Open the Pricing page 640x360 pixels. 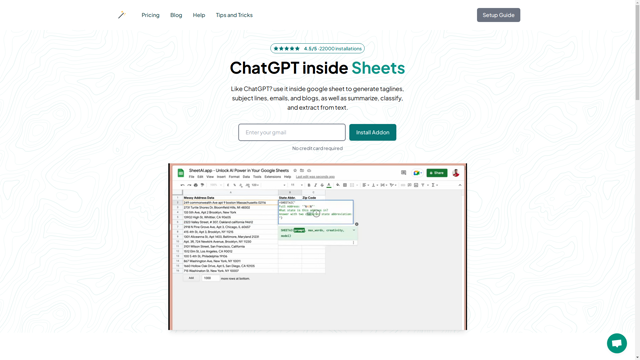(x=151, y=15)
